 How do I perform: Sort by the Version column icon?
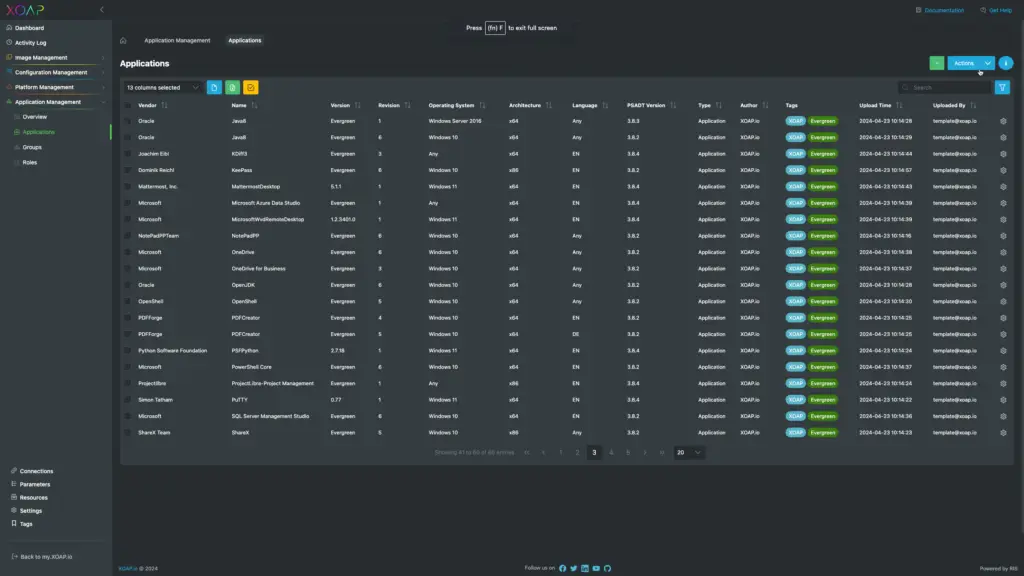click(358, 105)
